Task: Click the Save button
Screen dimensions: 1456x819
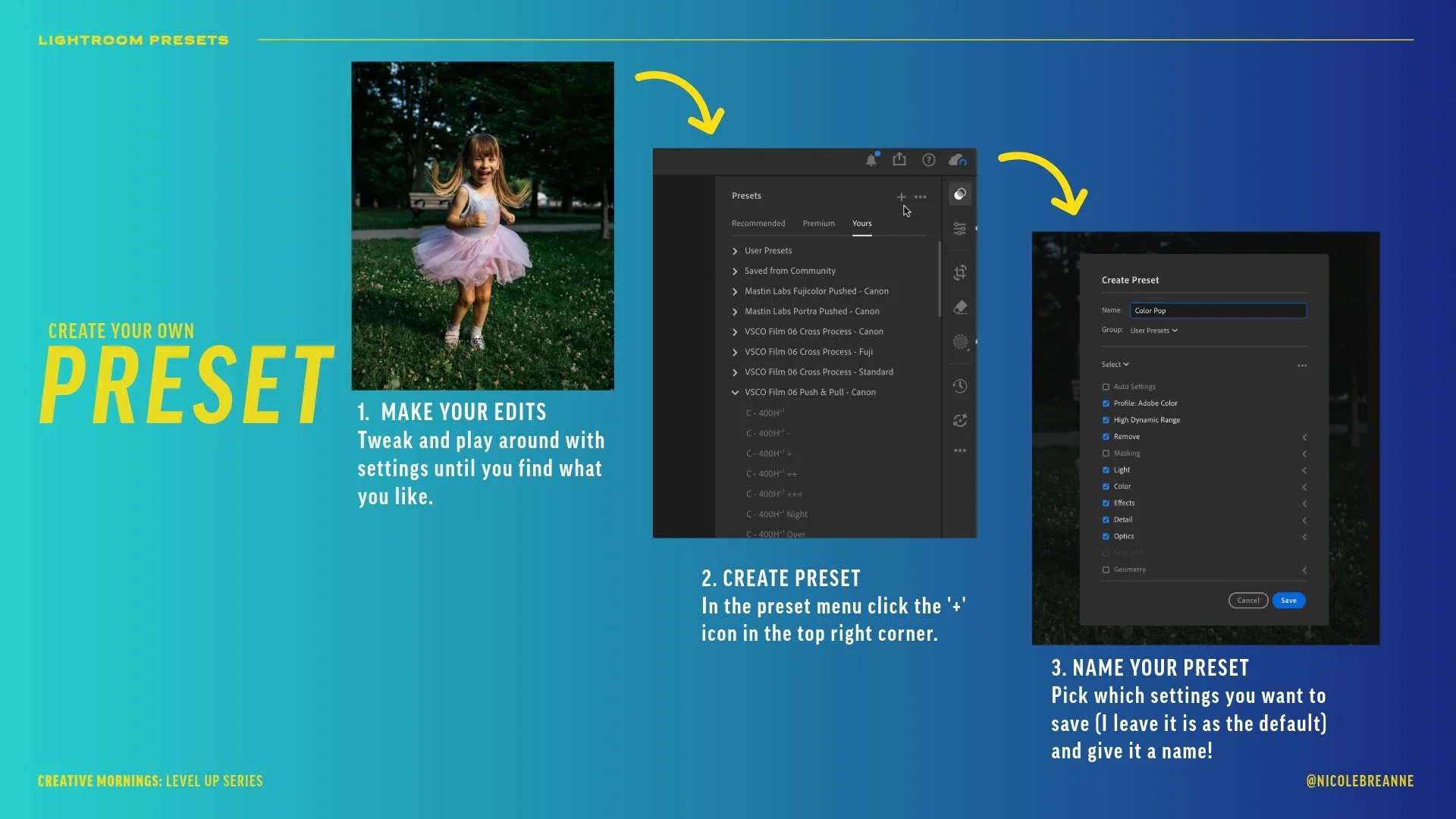Action: click(1288, 601)
